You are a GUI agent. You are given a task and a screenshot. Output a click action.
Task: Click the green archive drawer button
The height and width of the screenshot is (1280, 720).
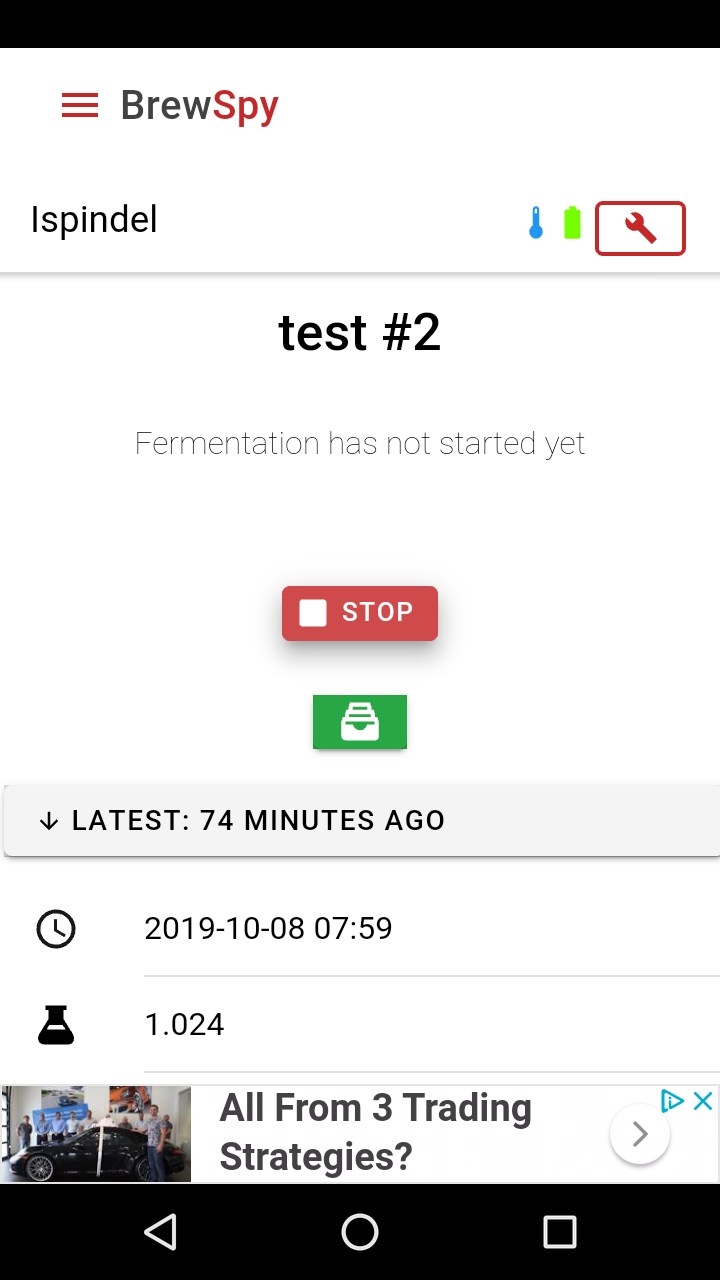coord(360,722)
